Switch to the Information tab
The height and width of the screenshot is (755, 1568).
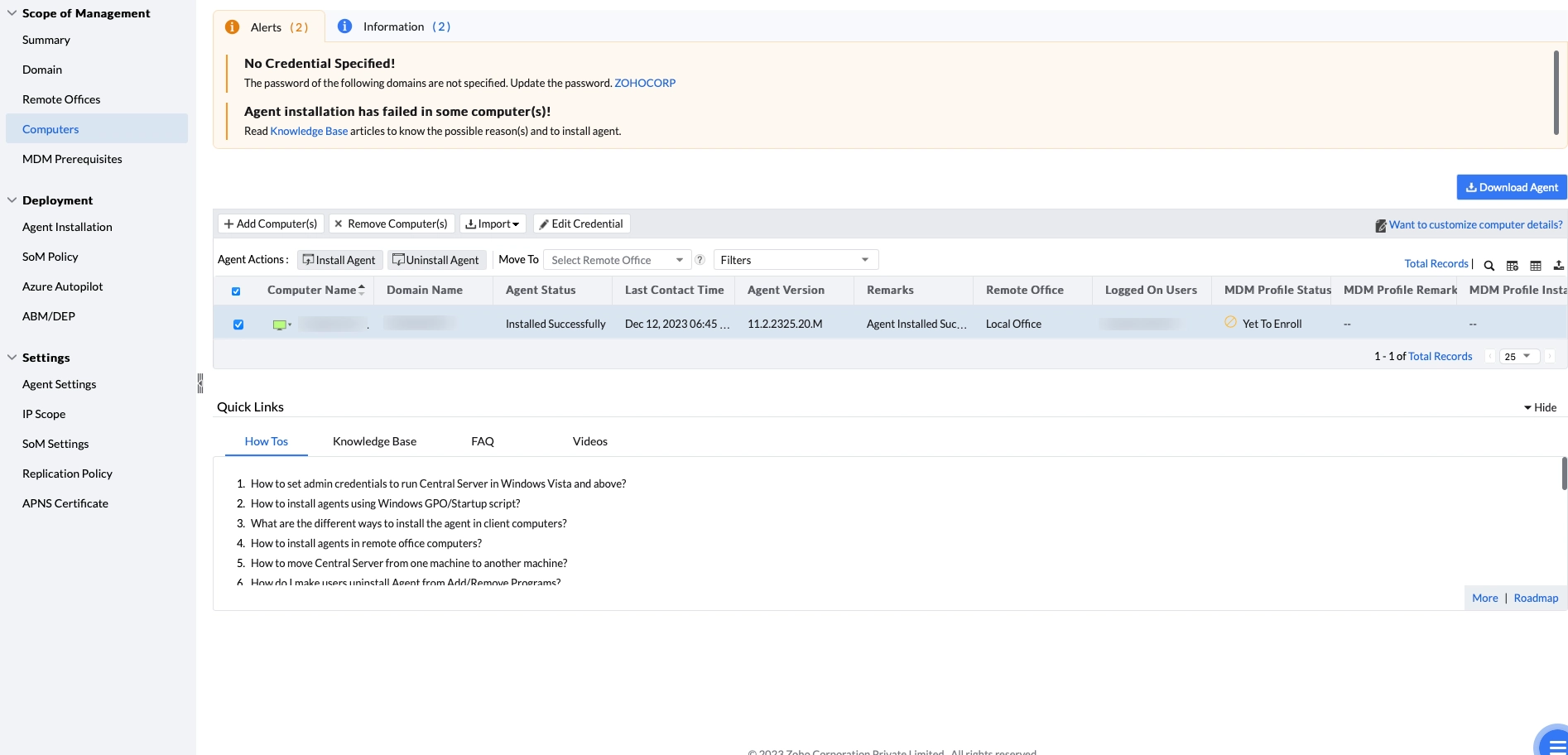click(x=394, y=26)
